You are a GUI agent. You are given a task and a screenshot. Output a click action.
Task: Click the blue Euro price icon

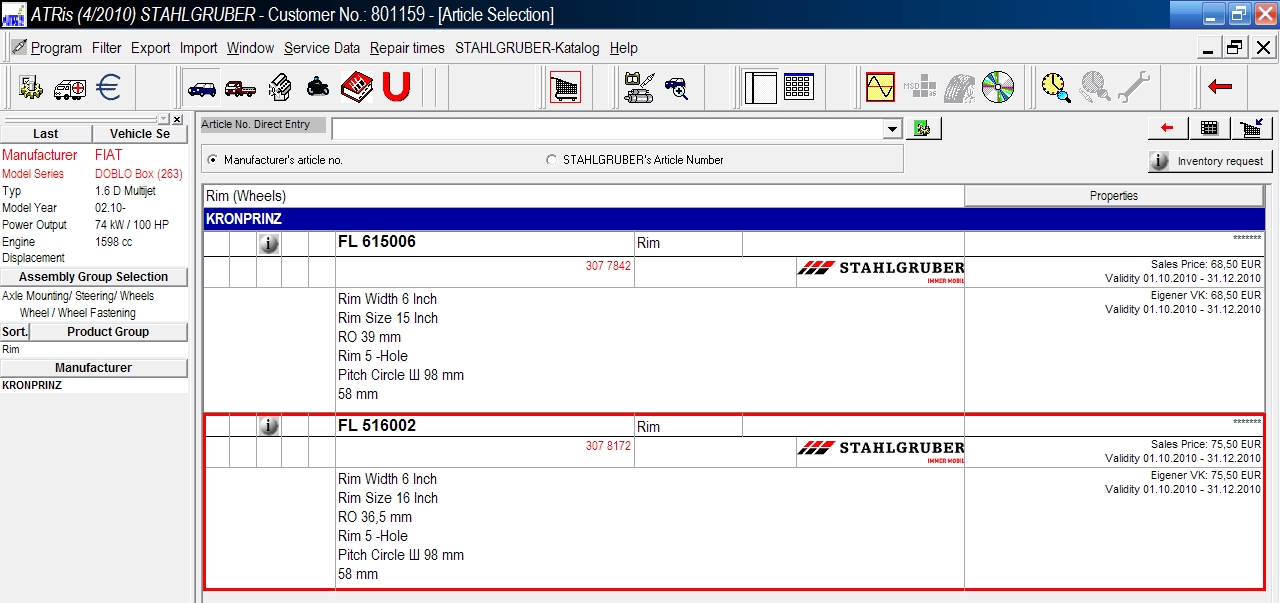pyautogui.click(x=108, y=88)
